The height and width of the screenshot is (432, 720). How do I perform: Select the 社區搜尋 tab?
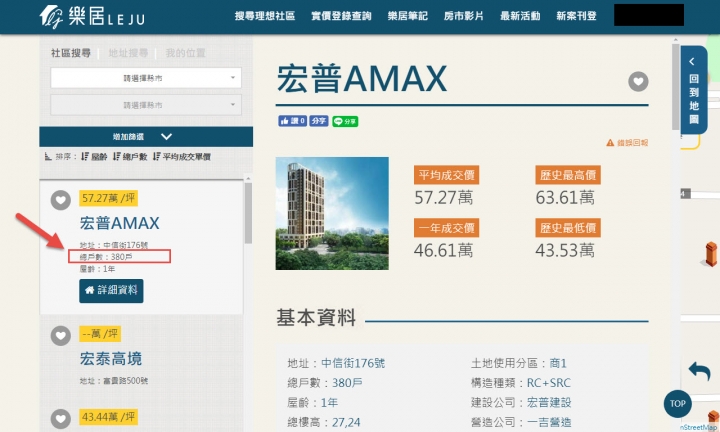coord(71,53)
